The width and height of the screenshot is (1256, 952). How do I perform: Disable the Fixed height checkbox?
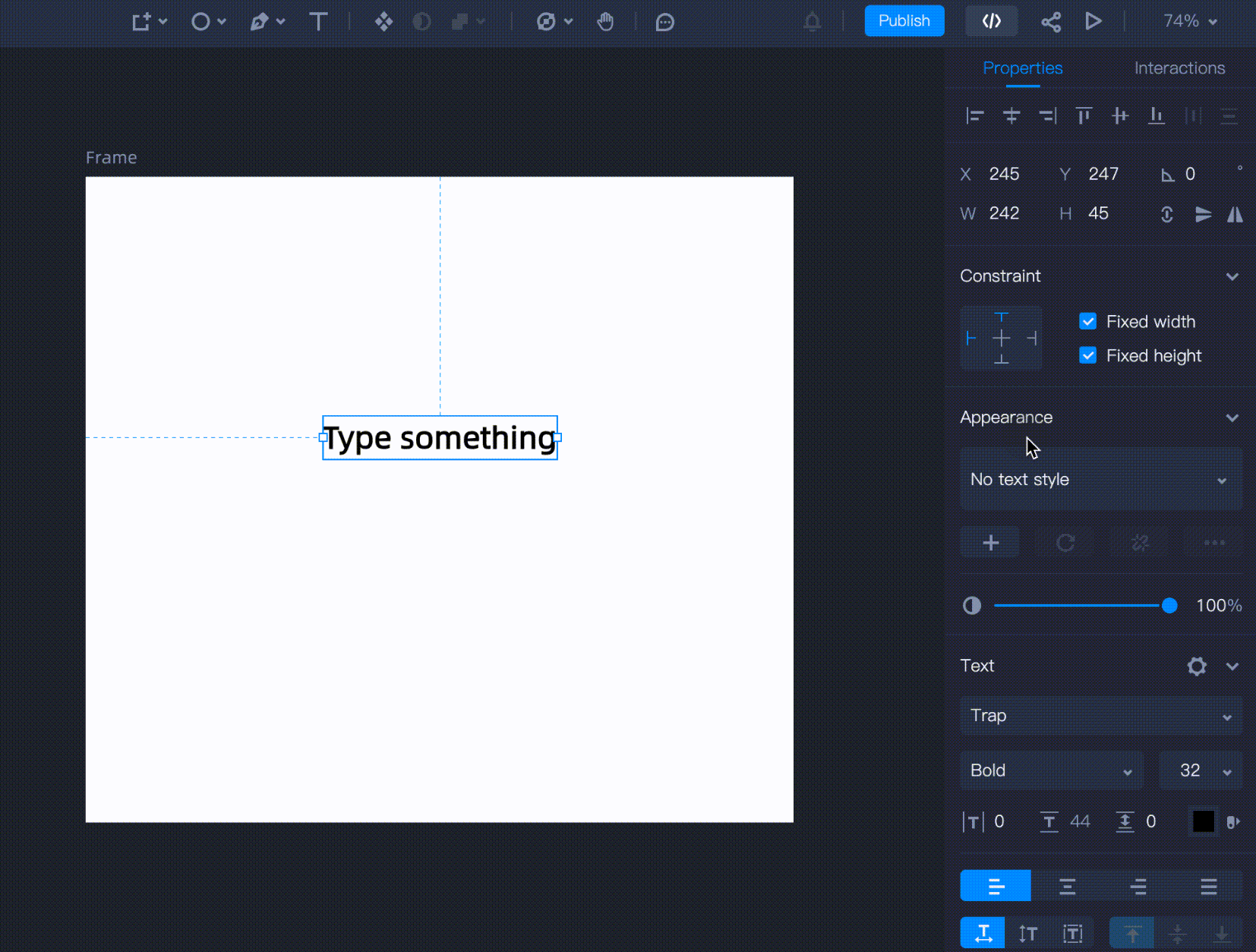click(1089, 355)
